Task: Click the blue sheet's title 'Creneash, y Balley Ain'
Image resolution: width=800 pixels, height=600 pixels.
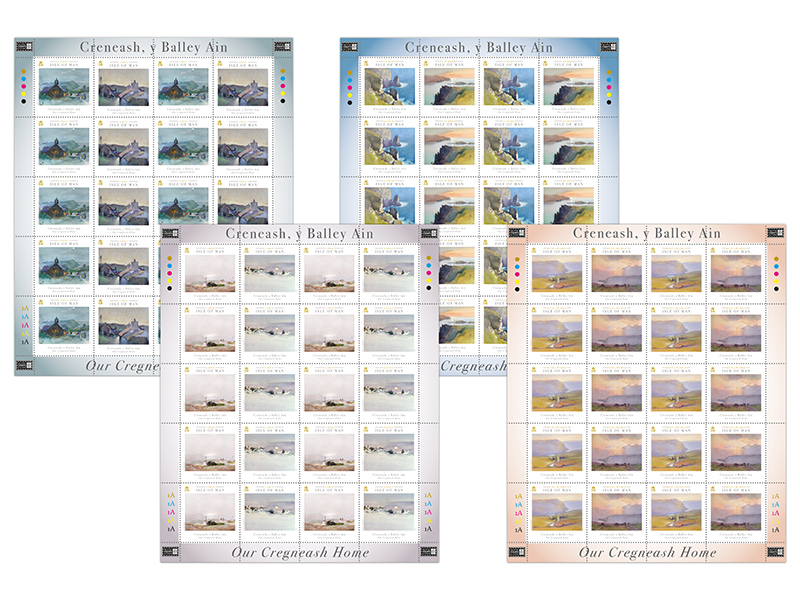Action: pyautogui.click(x=479, y=47)
